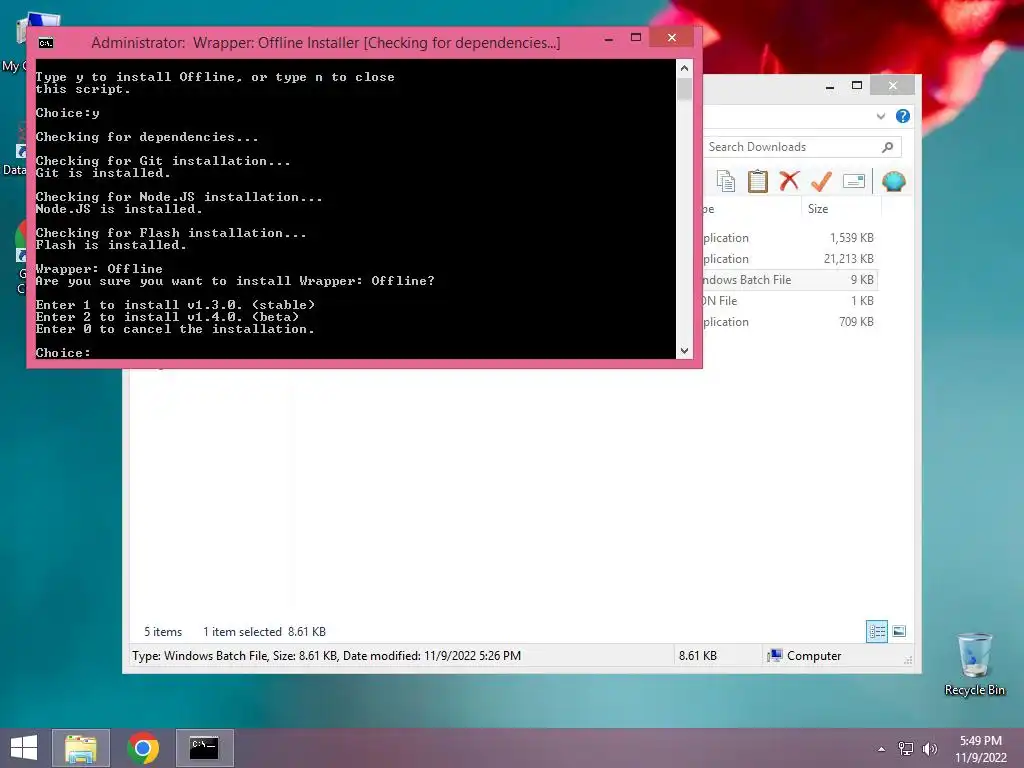Click the taskbar clock showing 5:49 PM

(980, 749)
